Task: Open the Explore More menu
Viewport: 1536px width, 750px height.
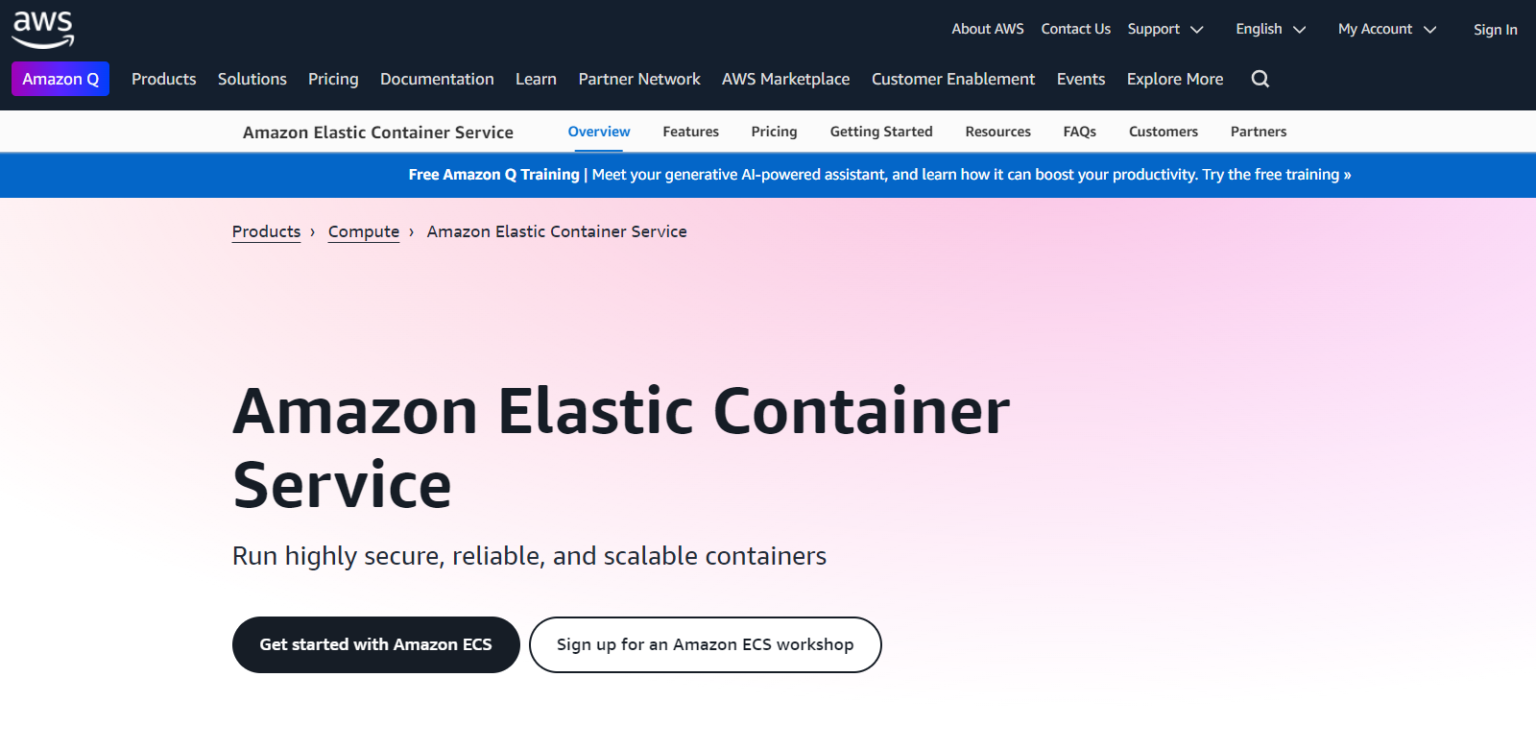Action: point(1174,78)
